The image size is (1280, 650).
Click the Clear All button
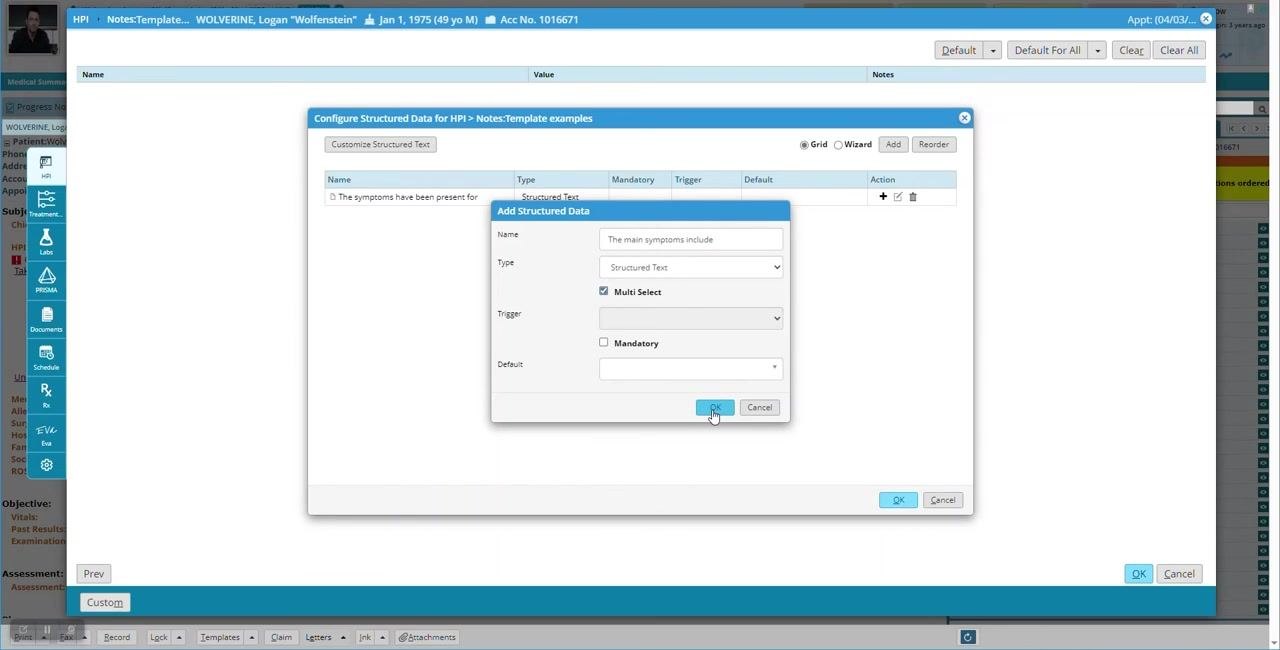[x=1179, y=50]
